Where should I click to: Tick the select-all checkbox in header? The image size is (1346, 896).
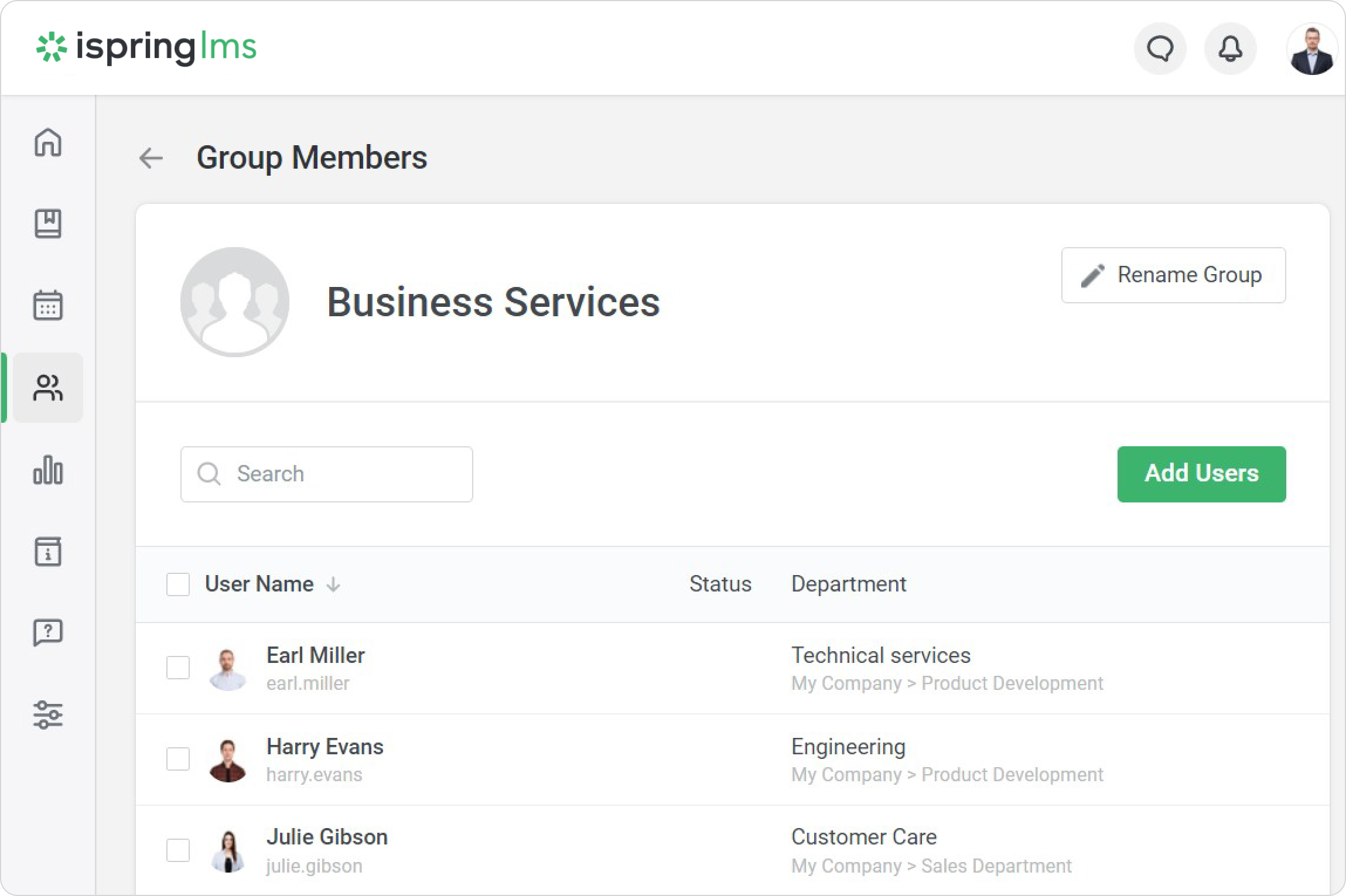click(x=178, y=584)
